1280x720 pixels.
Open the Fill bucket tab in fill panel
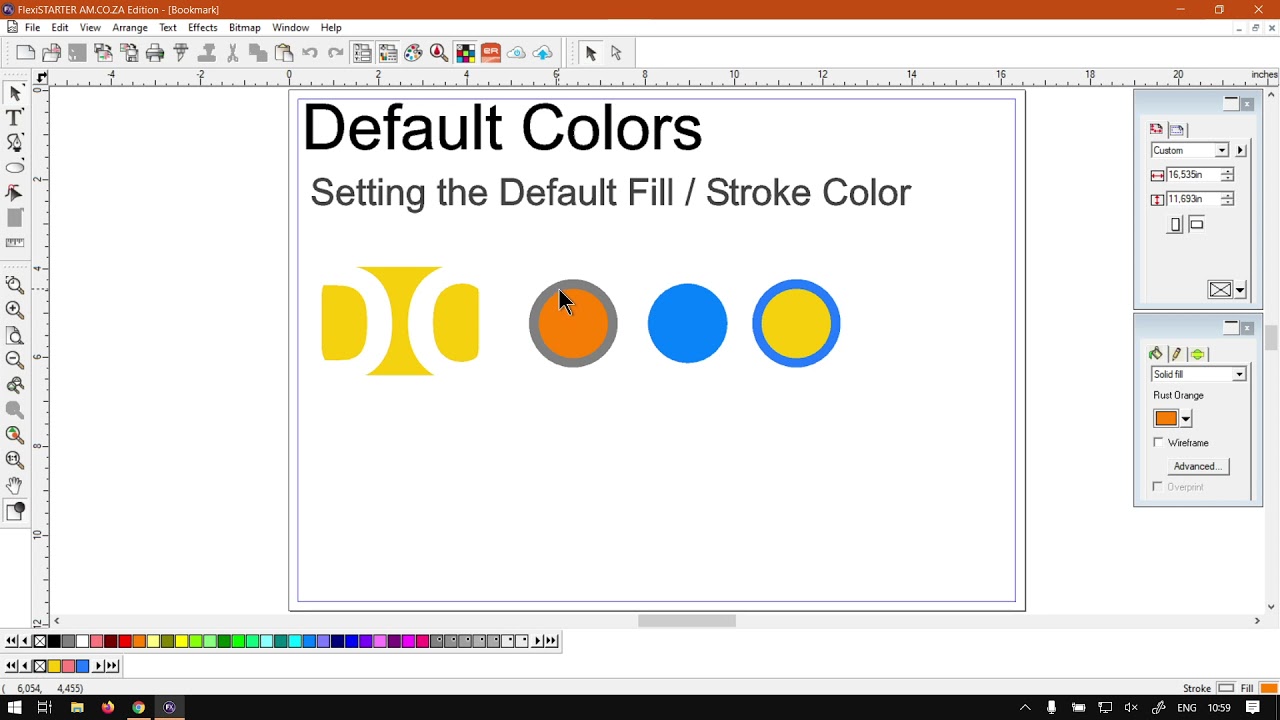point(1156,354)
